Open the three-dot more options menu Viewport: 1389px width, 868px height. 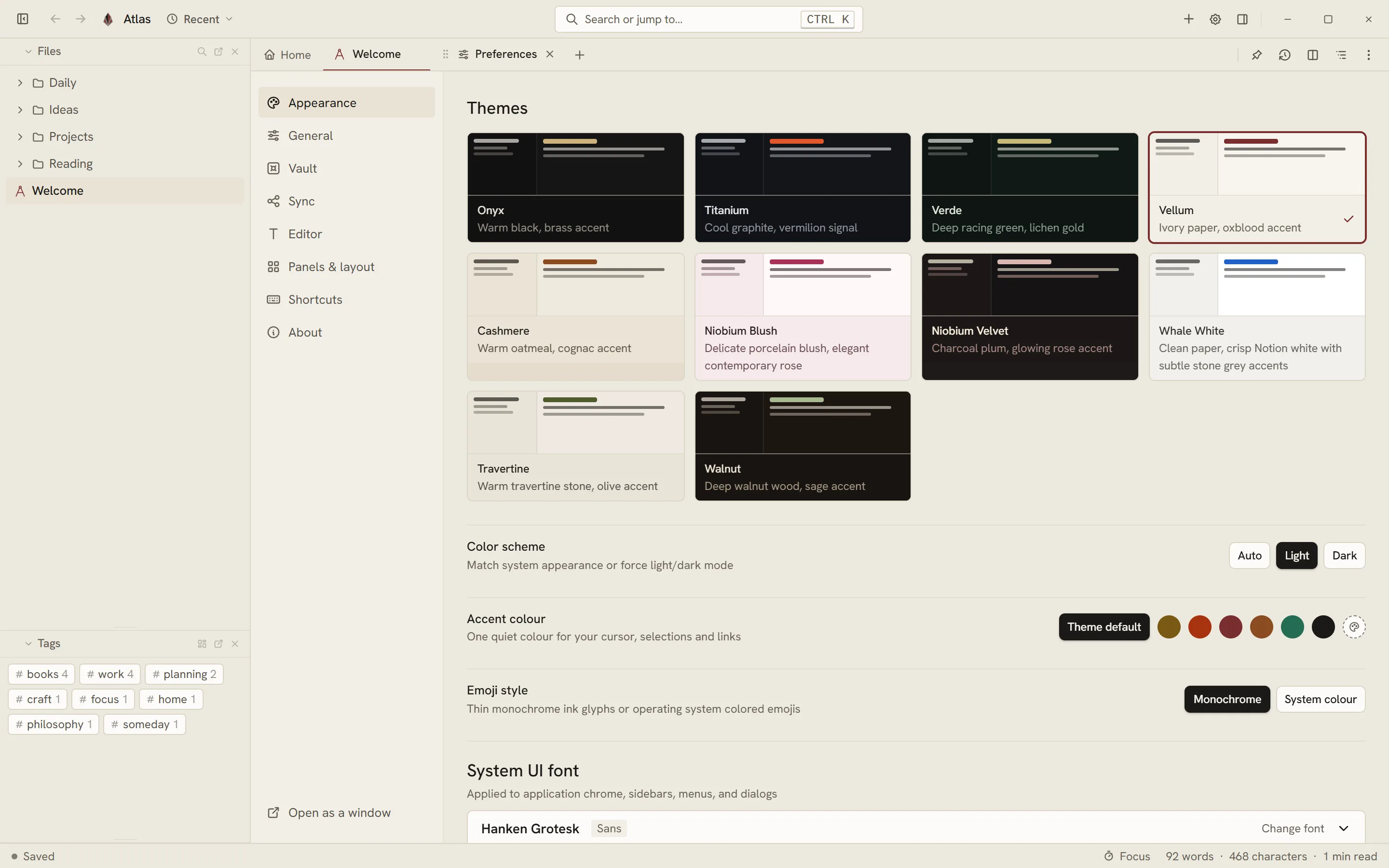pyautogui.click(x=1369, y=54)
